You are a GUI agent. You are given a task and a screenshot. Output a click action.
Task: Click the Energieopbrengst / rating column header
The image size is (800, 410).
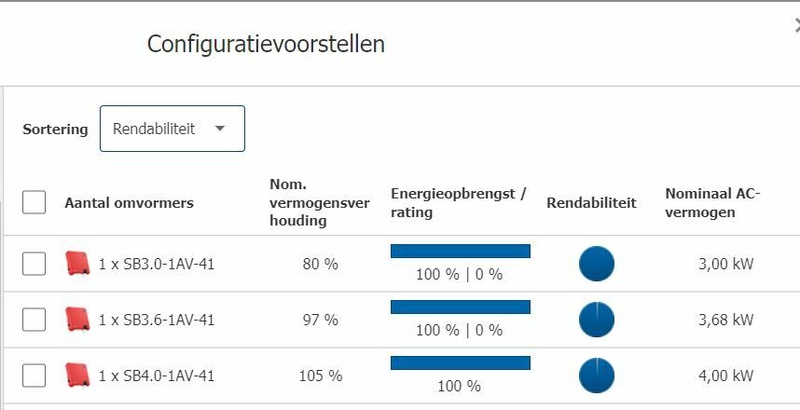[x=458, y=203]
